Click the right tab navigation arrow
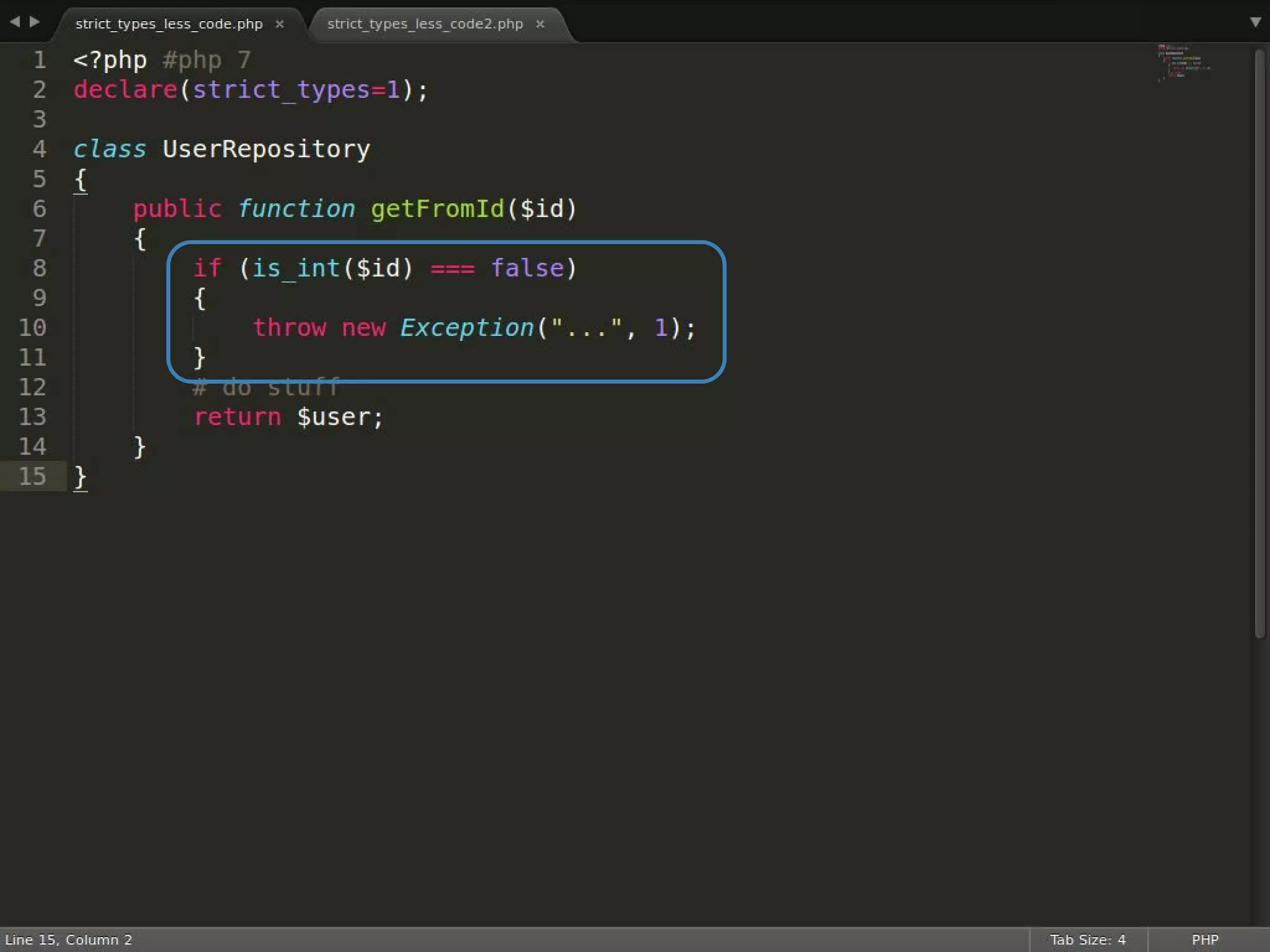Viewport: 1270px width, 952px height. [x=35, y=22]
